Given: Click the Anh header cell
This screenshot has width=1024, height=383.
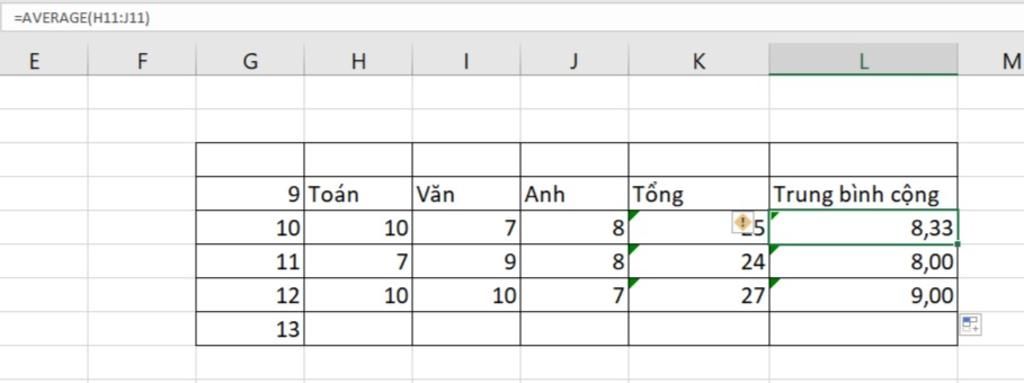Looking at the screenshot, I should coord(575,193).
